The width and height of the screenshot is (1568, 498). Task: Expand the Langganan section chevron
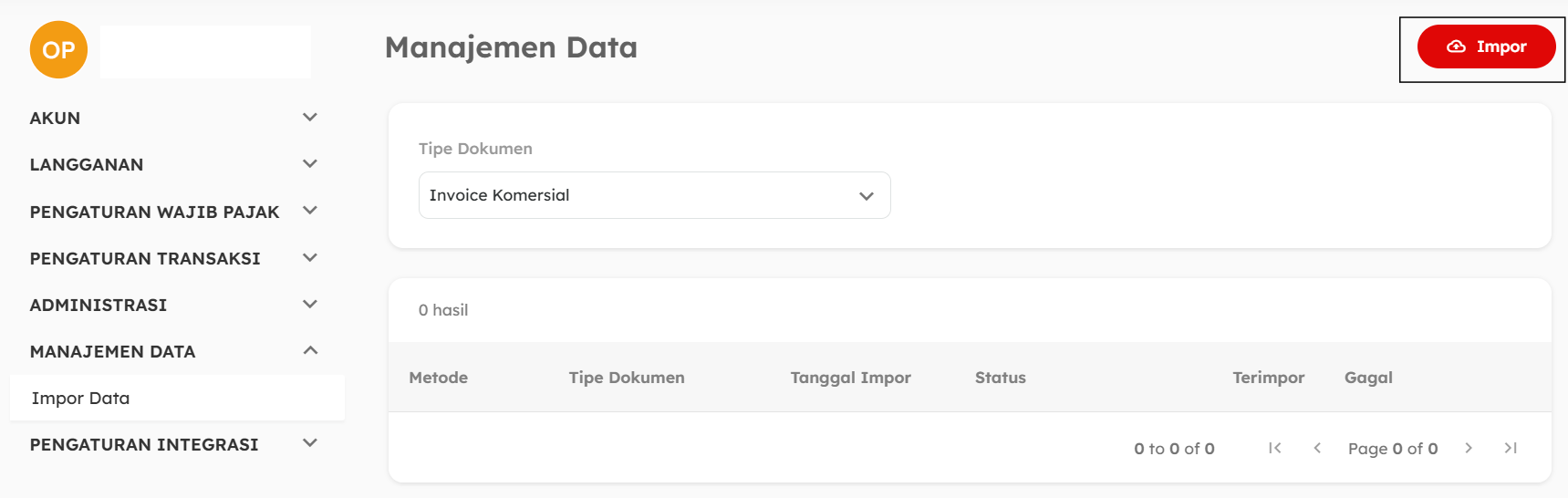pyautogui.click(x=310, y=164)
